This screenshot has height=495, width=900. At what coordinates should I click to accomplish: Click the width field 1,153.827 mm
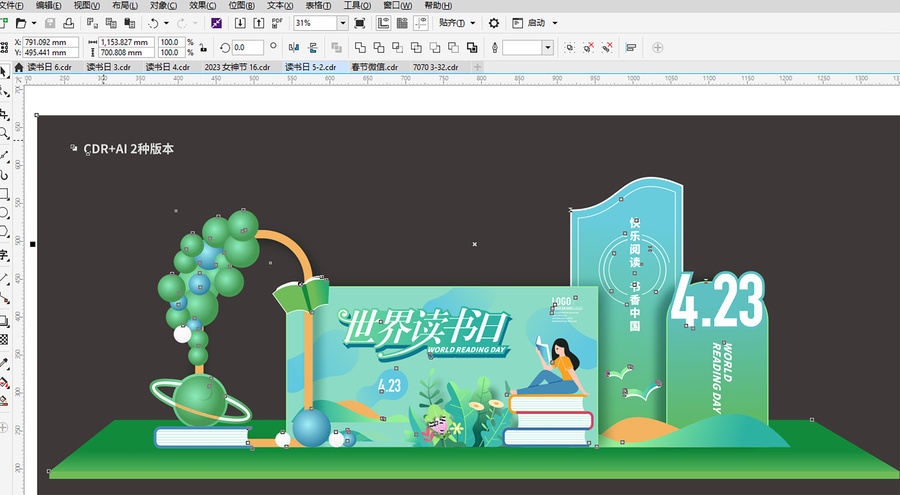coord(127,42)
